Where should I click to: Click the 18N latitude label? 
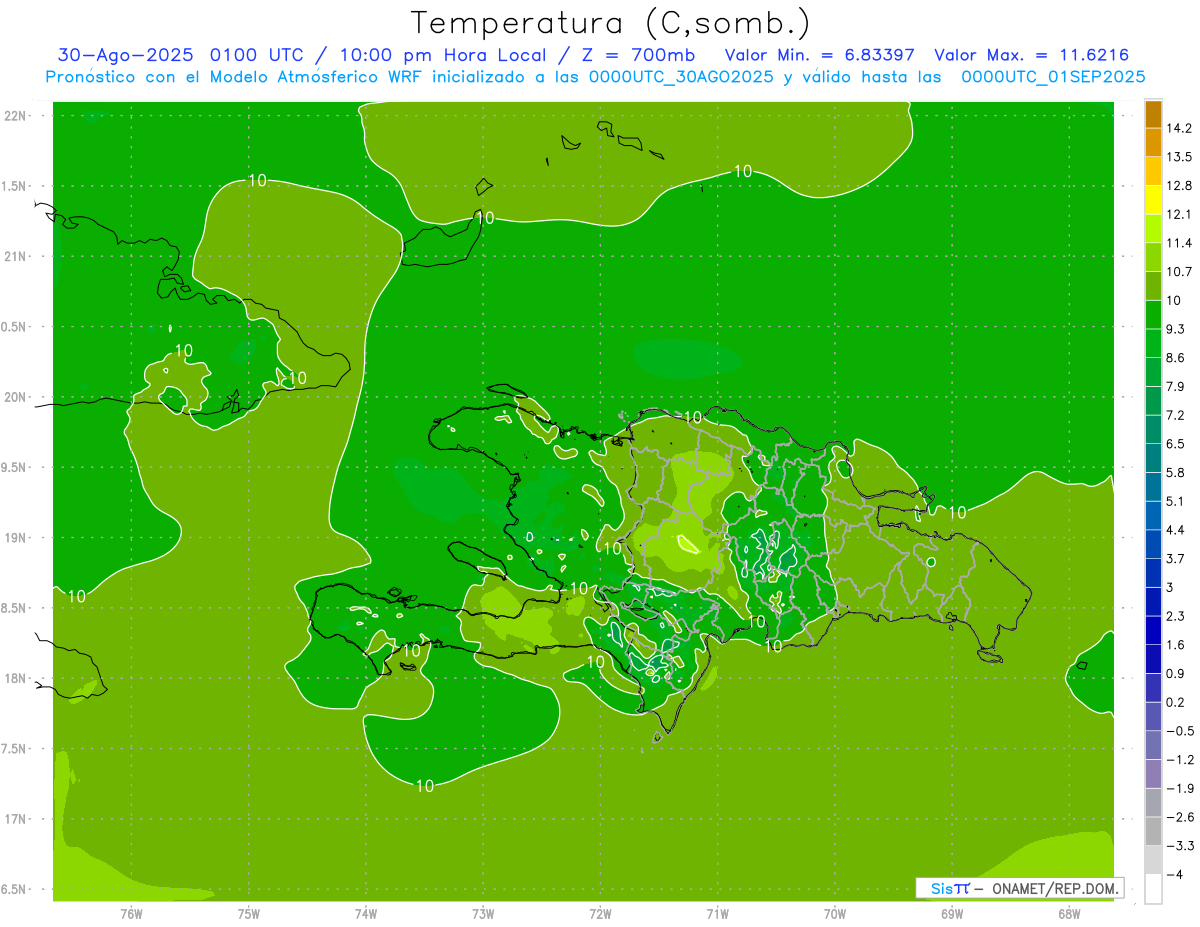point(16,679)
